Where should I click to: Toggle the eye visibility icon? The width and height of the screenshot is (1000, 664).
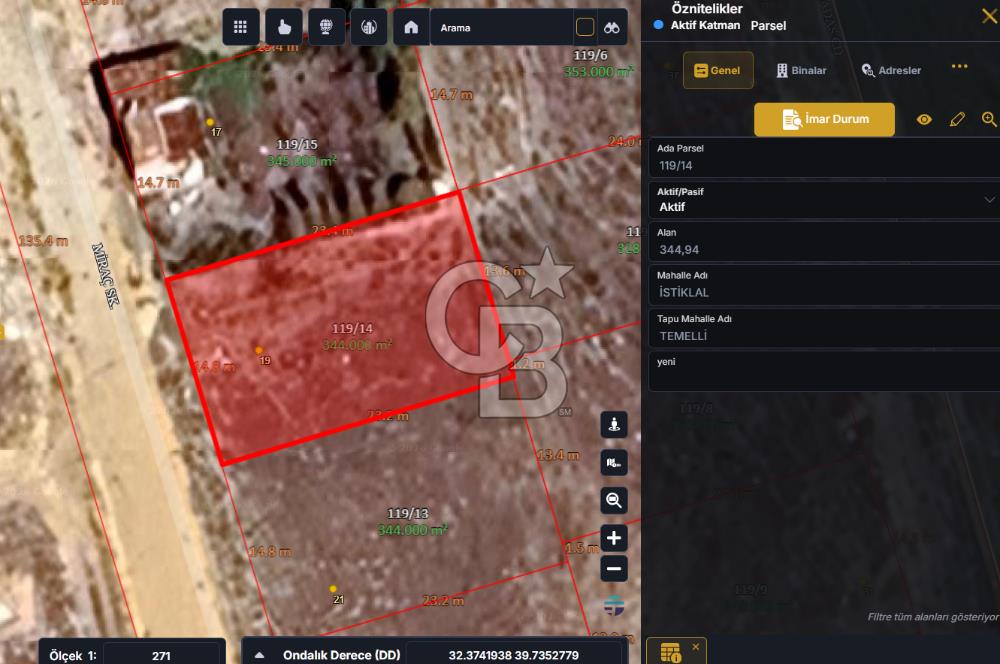[x=924, y=119]
